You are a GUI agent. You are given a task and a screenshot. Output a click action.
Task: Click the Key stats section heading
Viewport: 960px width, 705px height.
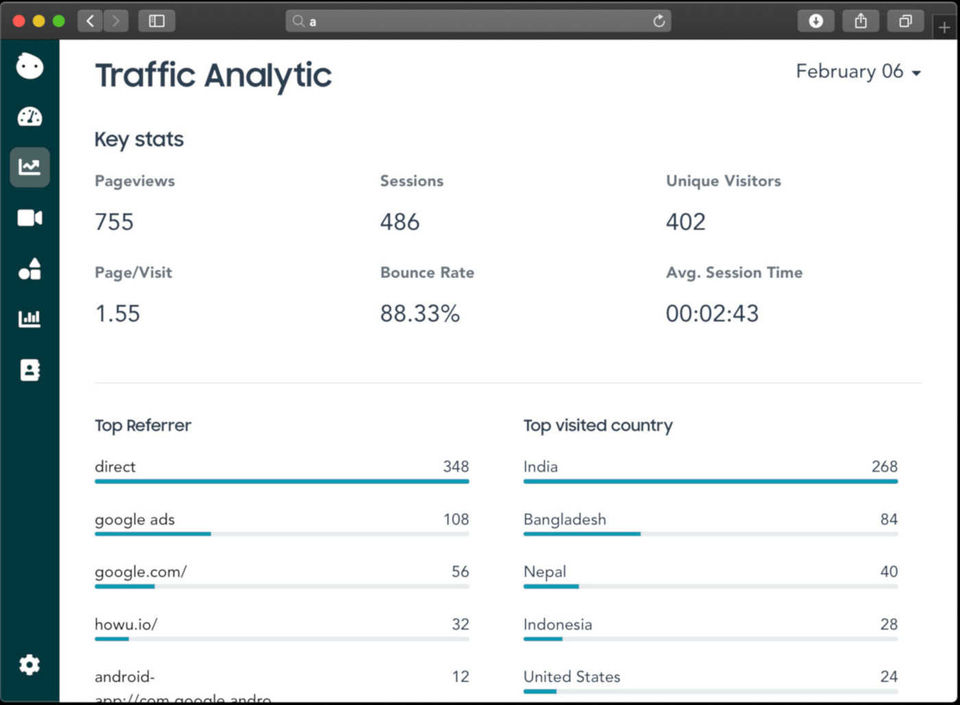[x=139, y=140]
